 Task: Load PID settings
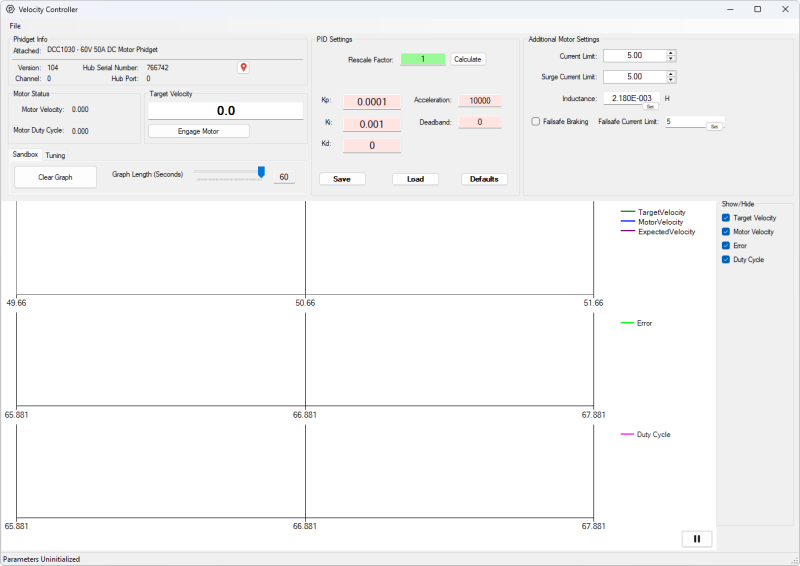[x=415, y=179]
